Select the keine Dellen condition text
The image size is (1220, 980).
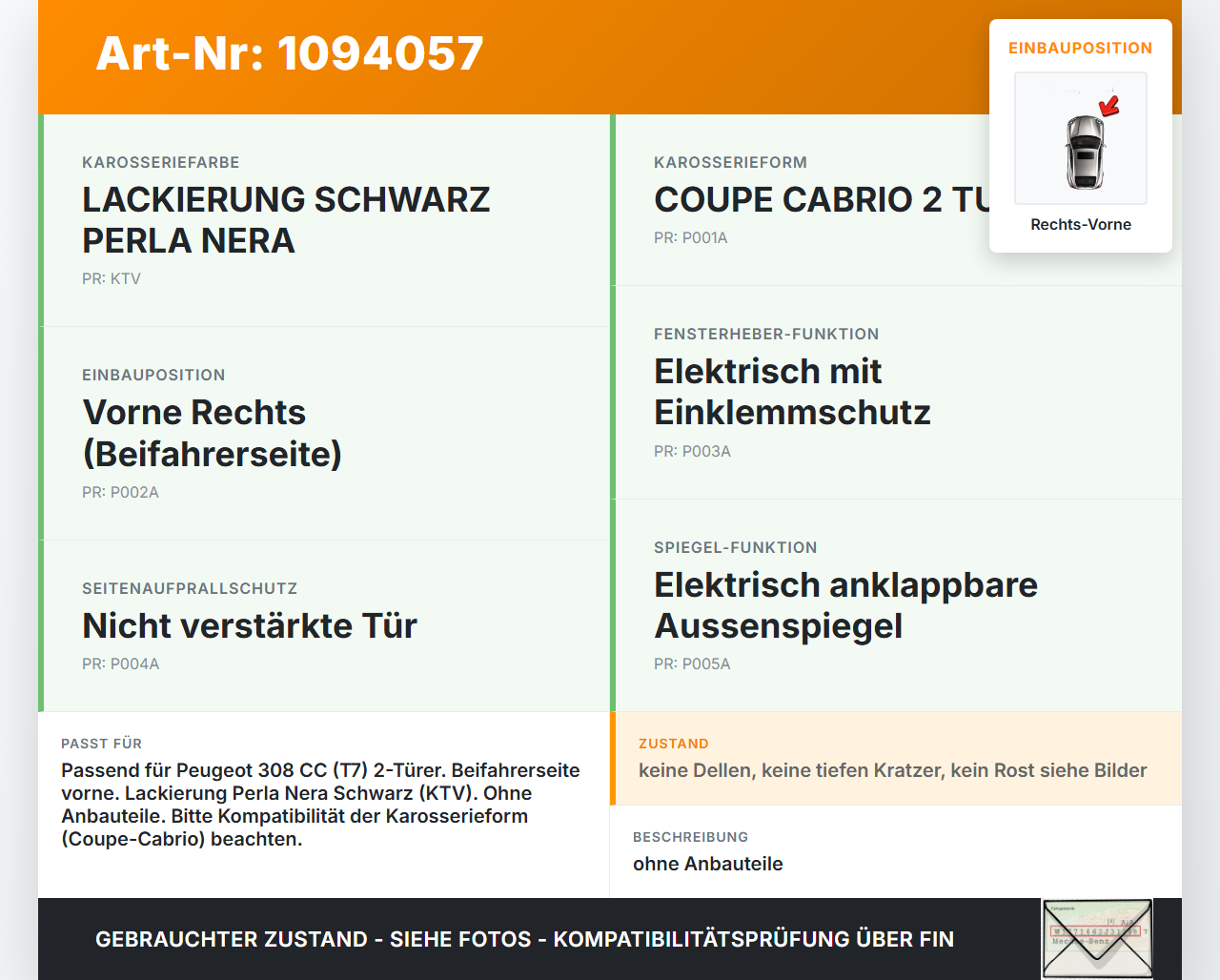point(893,770)
